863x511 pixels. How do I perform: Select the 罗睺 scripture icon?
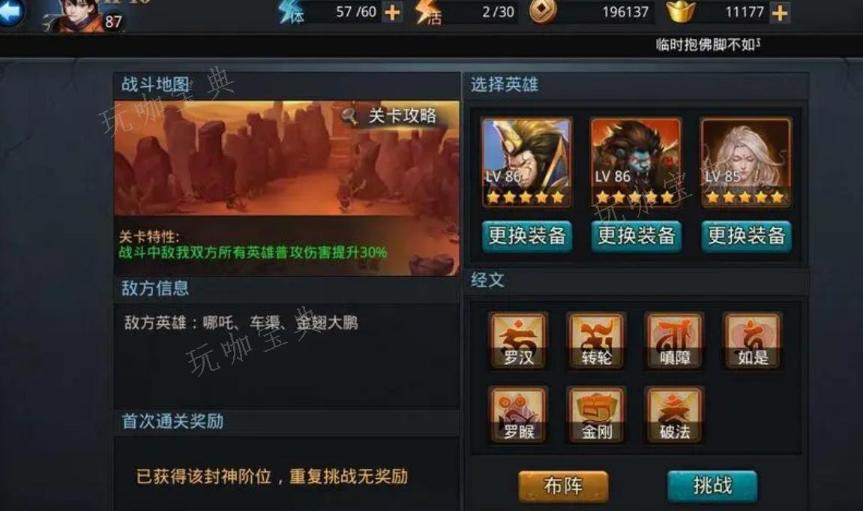coord(518,415)
